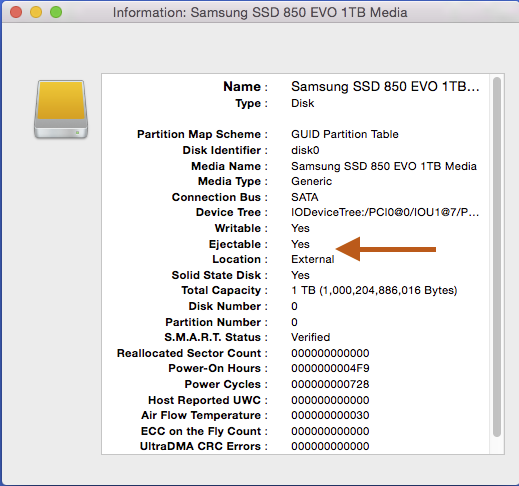Select the Type value 'Disk'
The width and height of the screenshot is (519, 486).
(303, 103)
